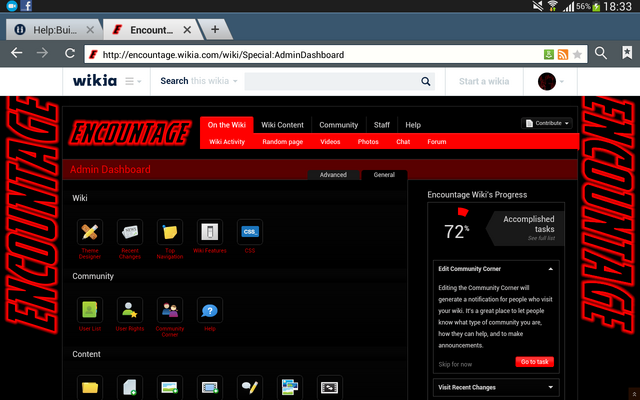The width and height of the screenshot is (640, 400).
Task: Tap the battery indicator in status bar
Action: [596, 6]
